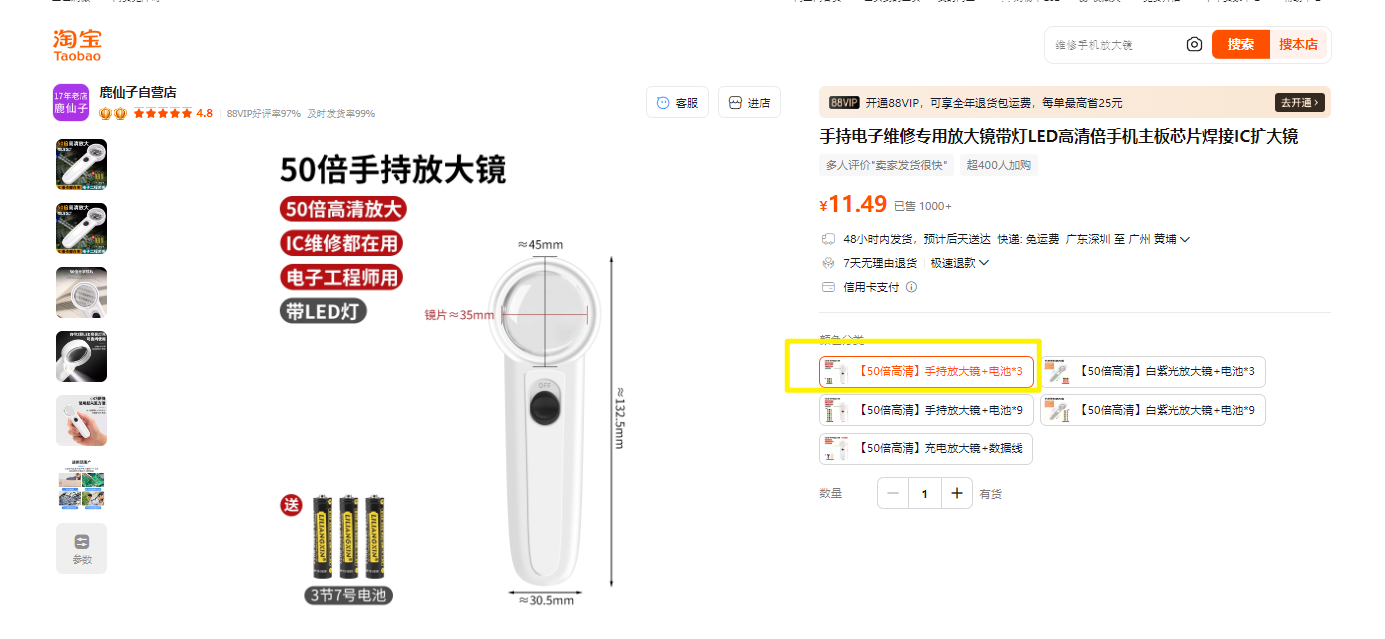Viewport: 1385px width, 639px height.
Task: Click the 客服 customer service icon button
Action: (x=677, y=102)
